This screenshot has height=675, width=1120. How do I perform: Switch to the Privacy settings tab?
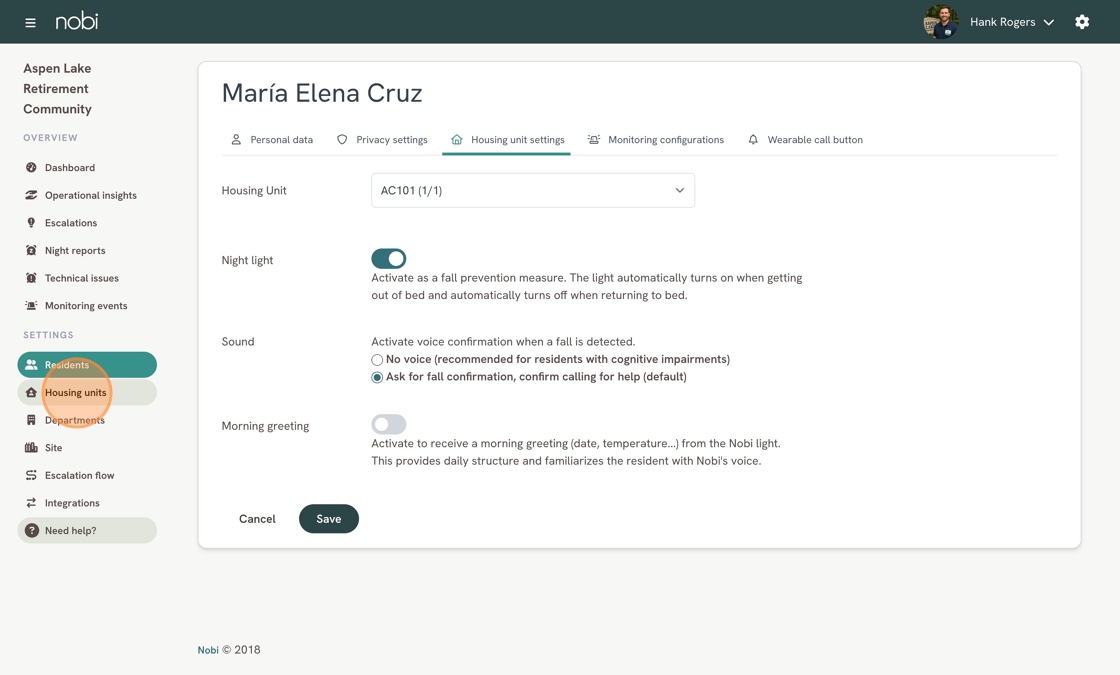tap(382, 140)
